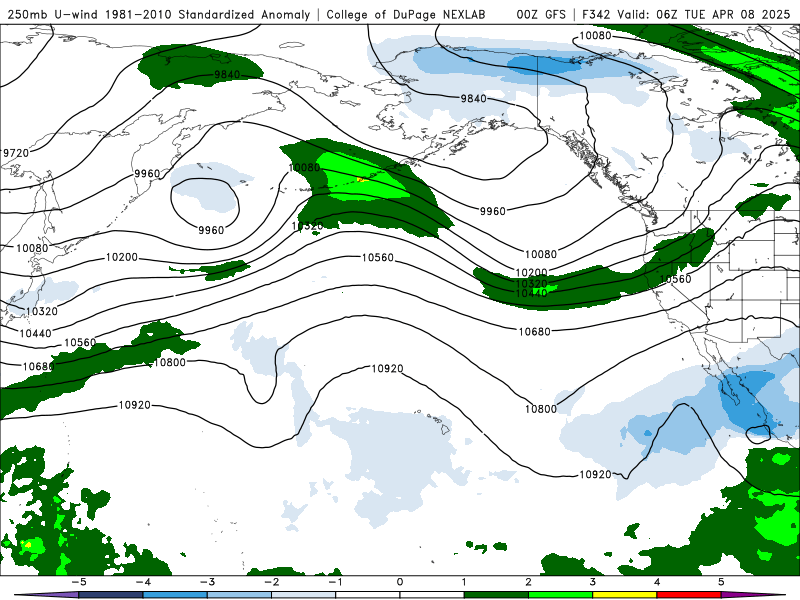Image resolution: width=800 pixels, height=600 pixels.
Task: Click the colorbar tick label '-1'
Action: 335,582
